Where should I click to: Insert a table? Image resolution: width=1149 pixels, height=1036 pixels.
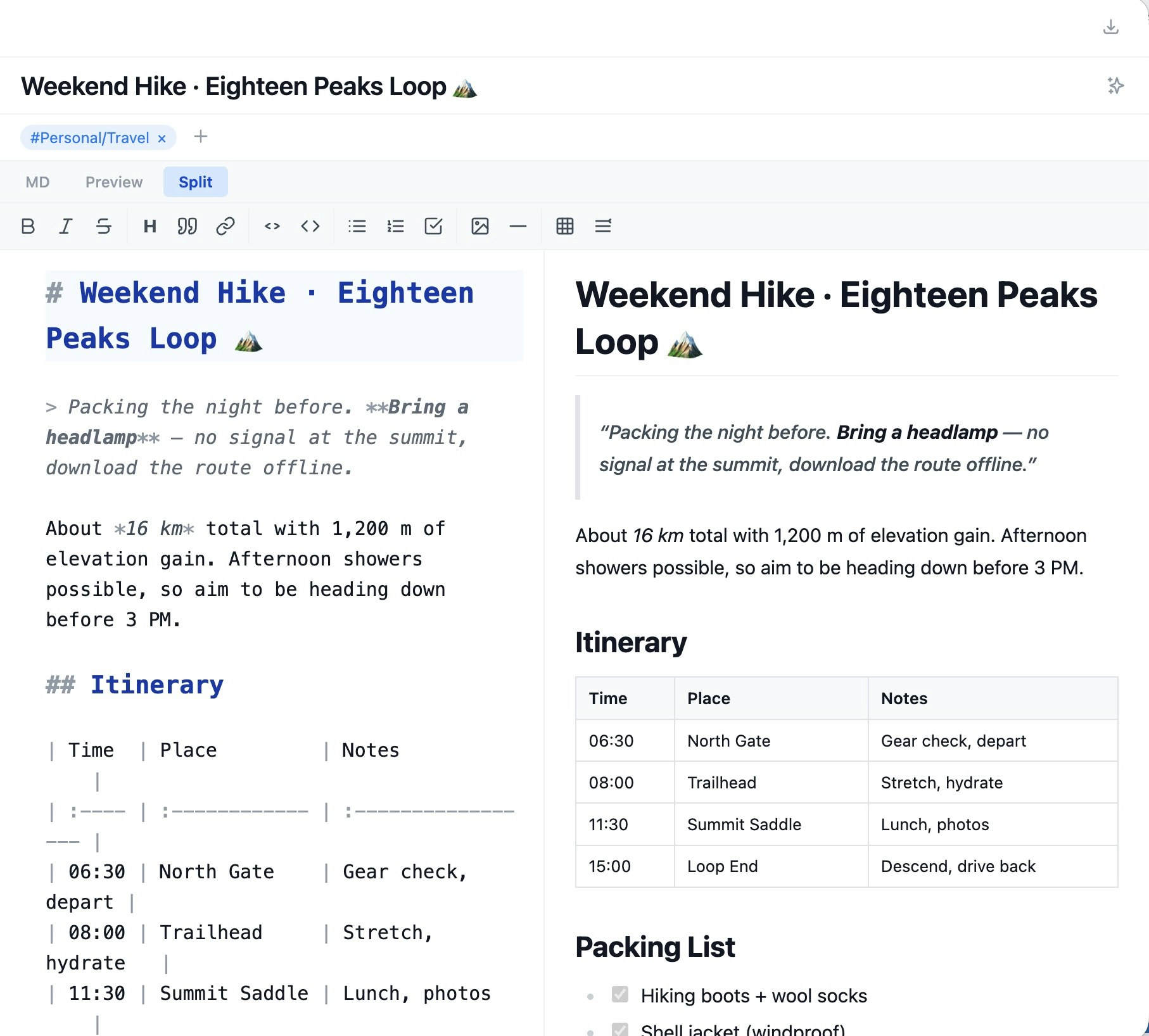coord(565,226)
